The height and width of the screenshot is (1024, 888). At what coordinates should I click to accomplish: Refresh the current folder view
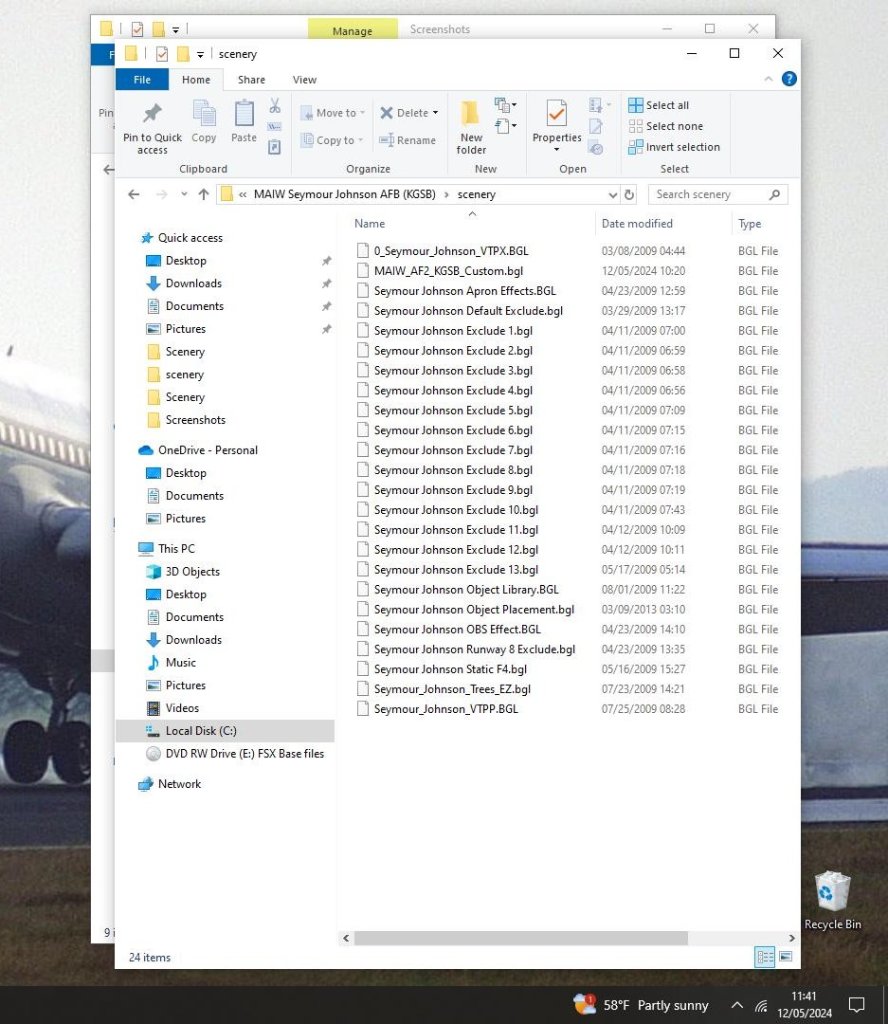(629, 195)
